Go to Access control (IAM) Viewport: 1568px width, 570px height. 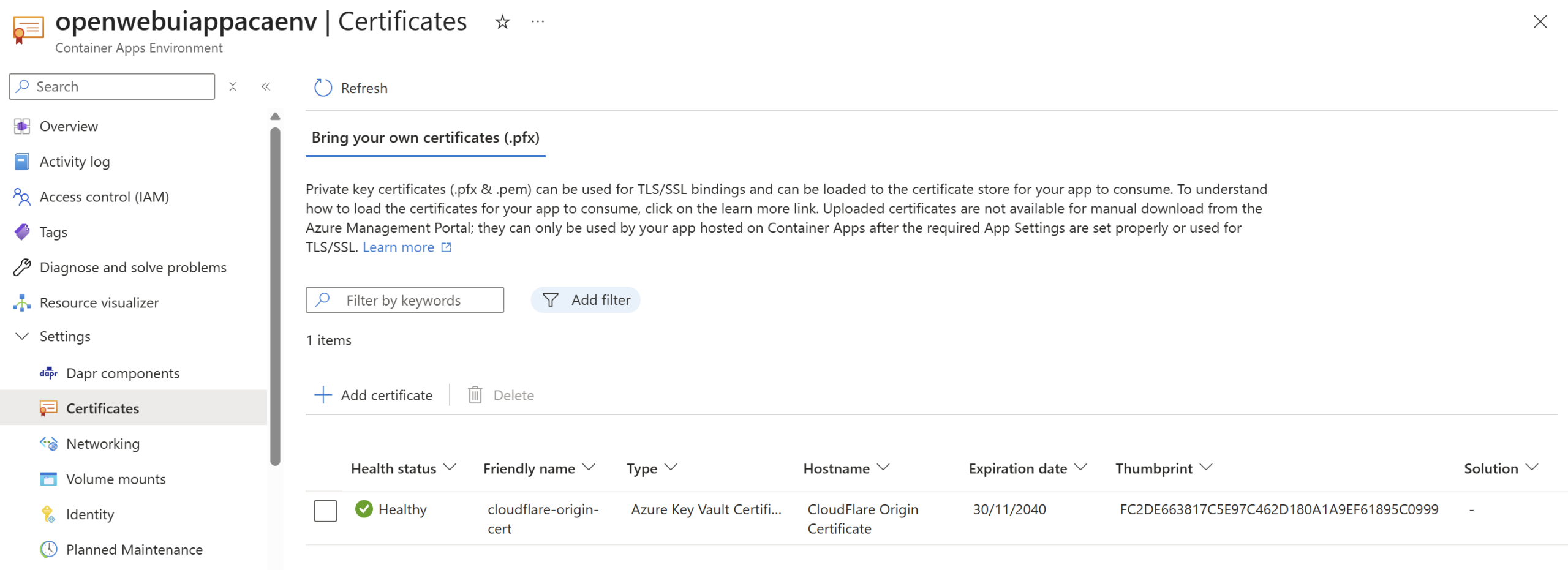click(x=104, y=197)
